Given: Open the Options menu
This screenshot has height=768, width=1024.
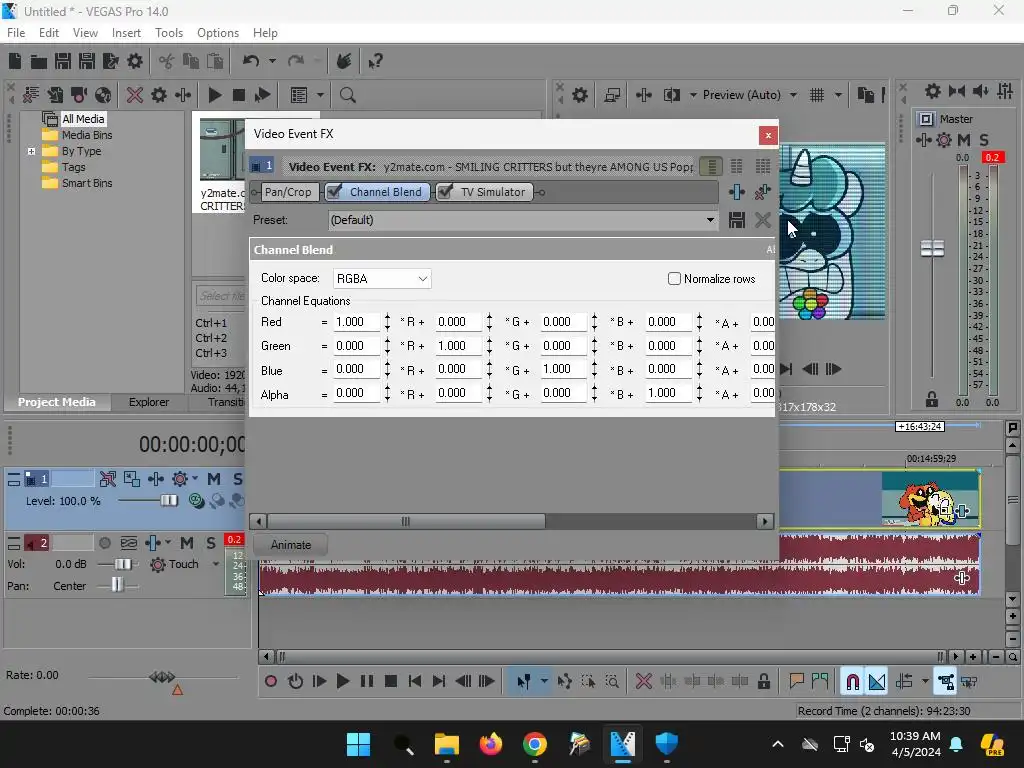Looking at the screenshot, I should 217,33.
